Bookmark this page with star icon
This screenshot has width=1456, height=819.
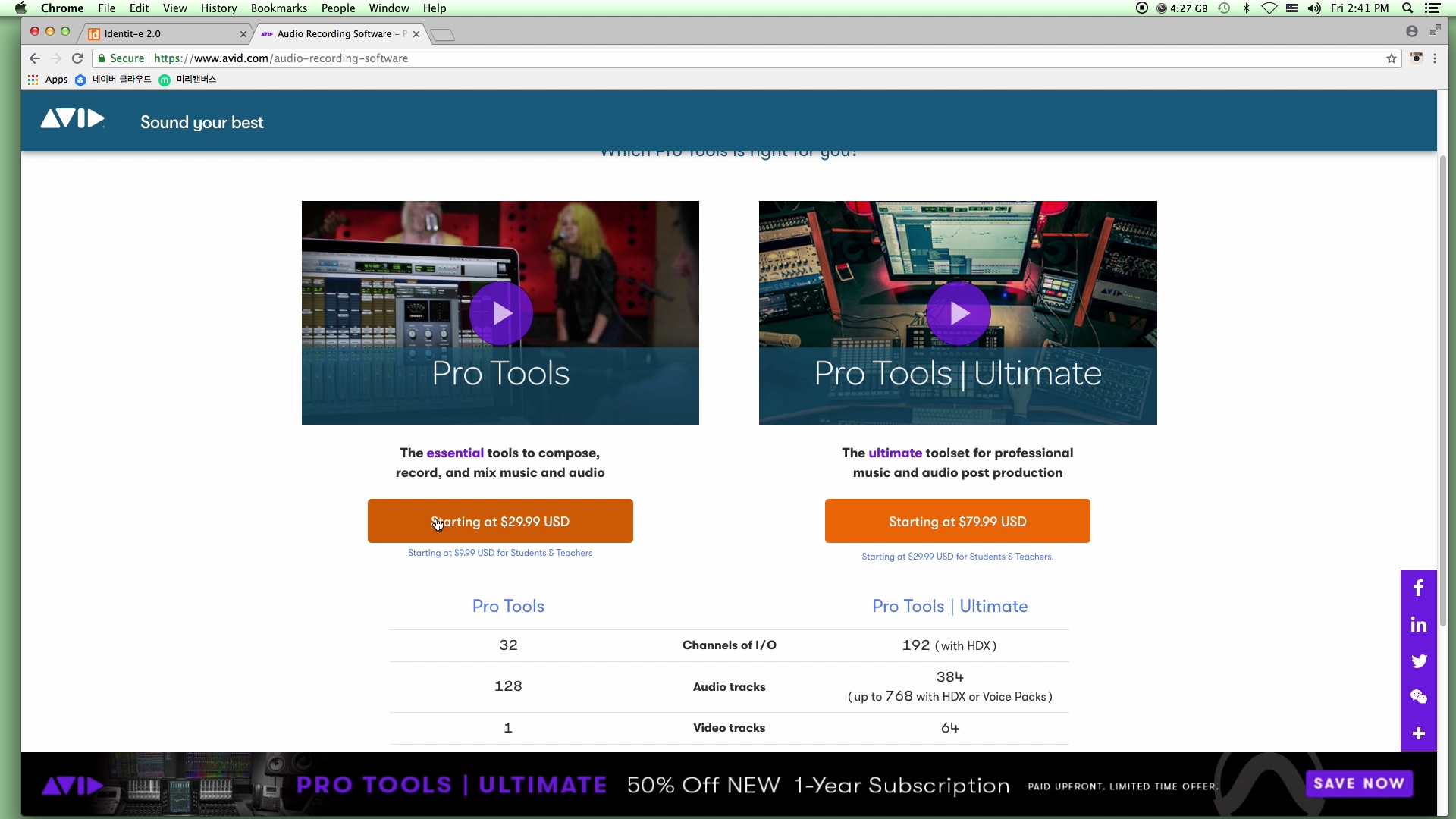coord(1391,58)
